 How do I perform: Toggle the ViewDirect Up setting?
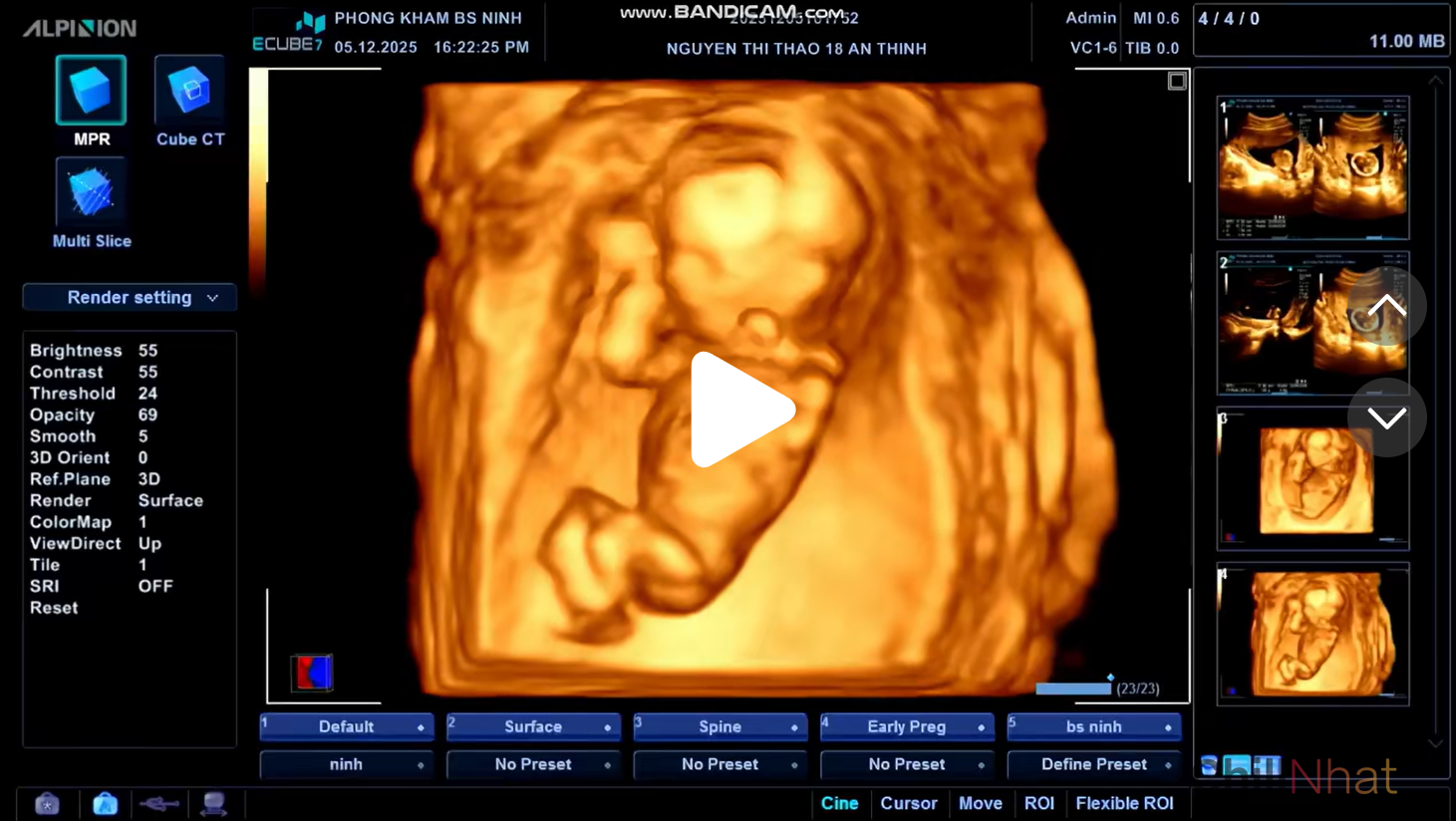tap(149, 543)
